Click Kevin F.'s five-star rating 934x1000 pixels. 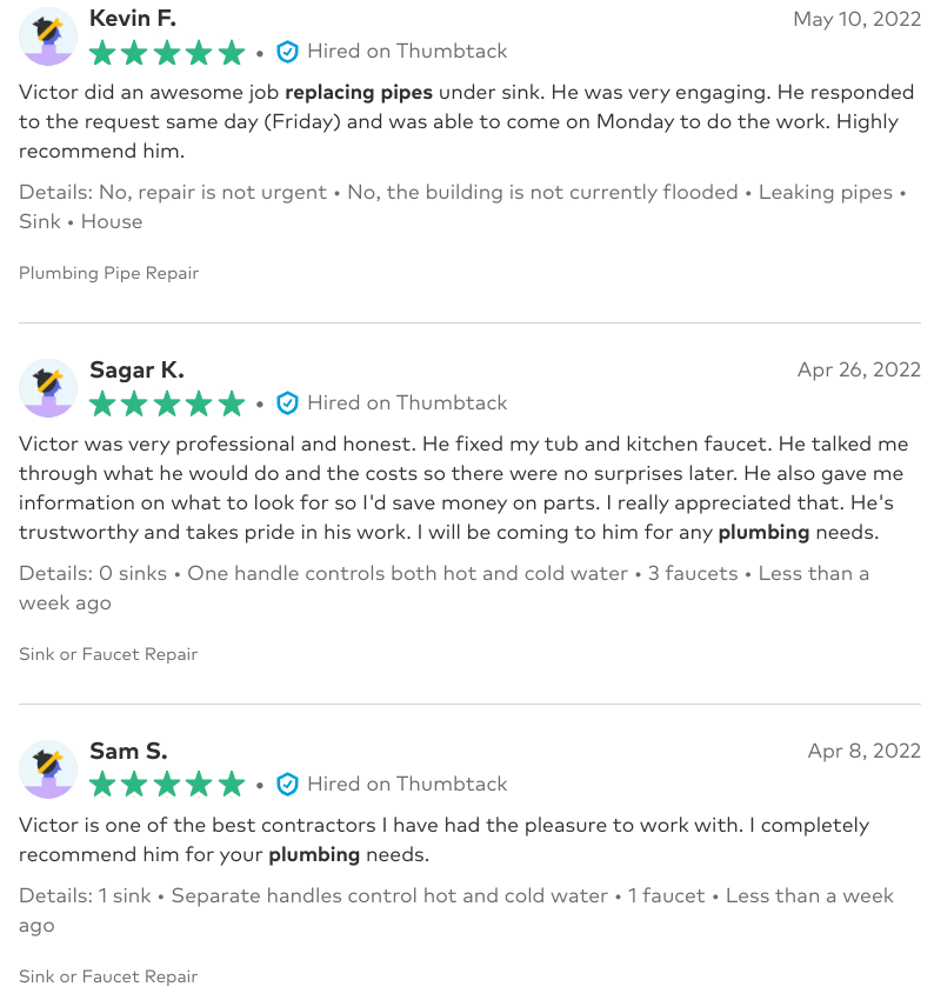(167, 53)
